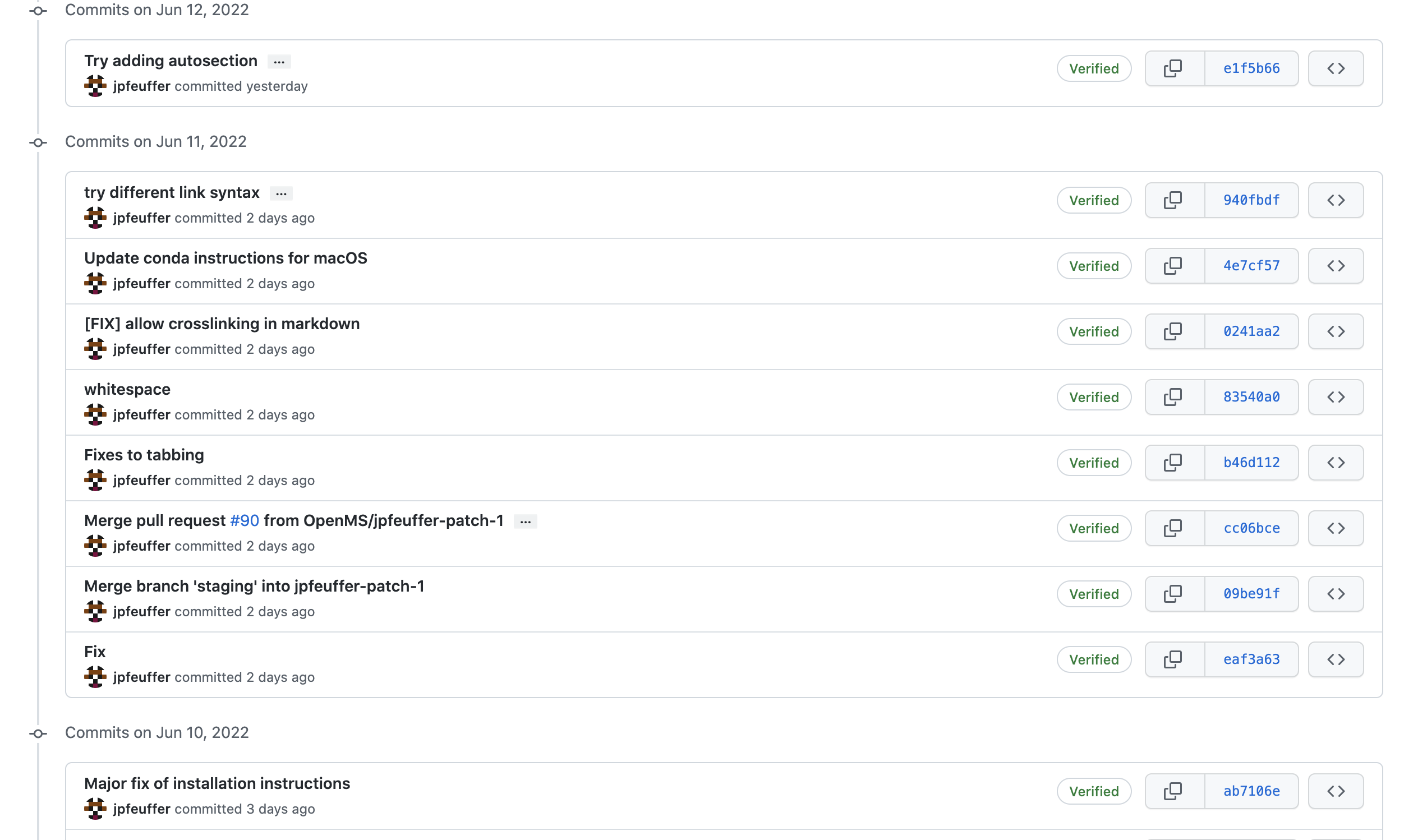Screen dimensions: 1427x840
Task: Expand Merge pull request #90 description
Action: [525, 522]
